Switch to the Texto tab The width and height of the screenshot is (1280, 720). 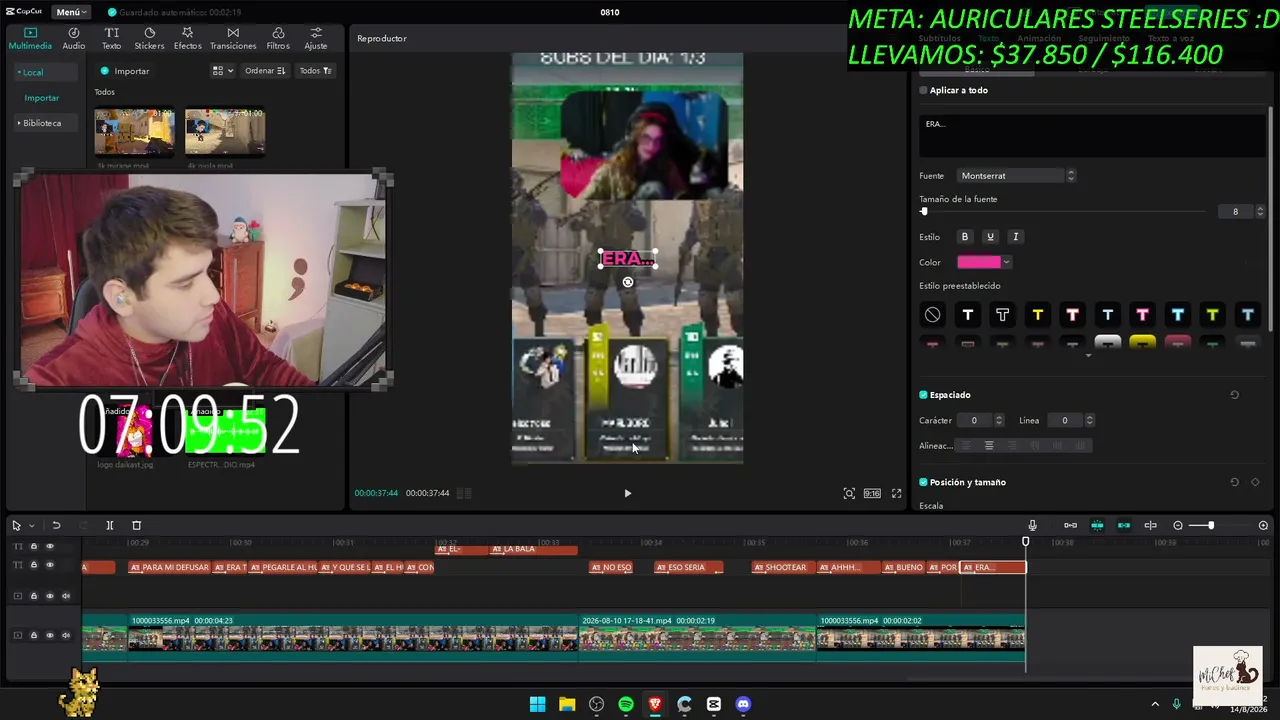[111, 38]
